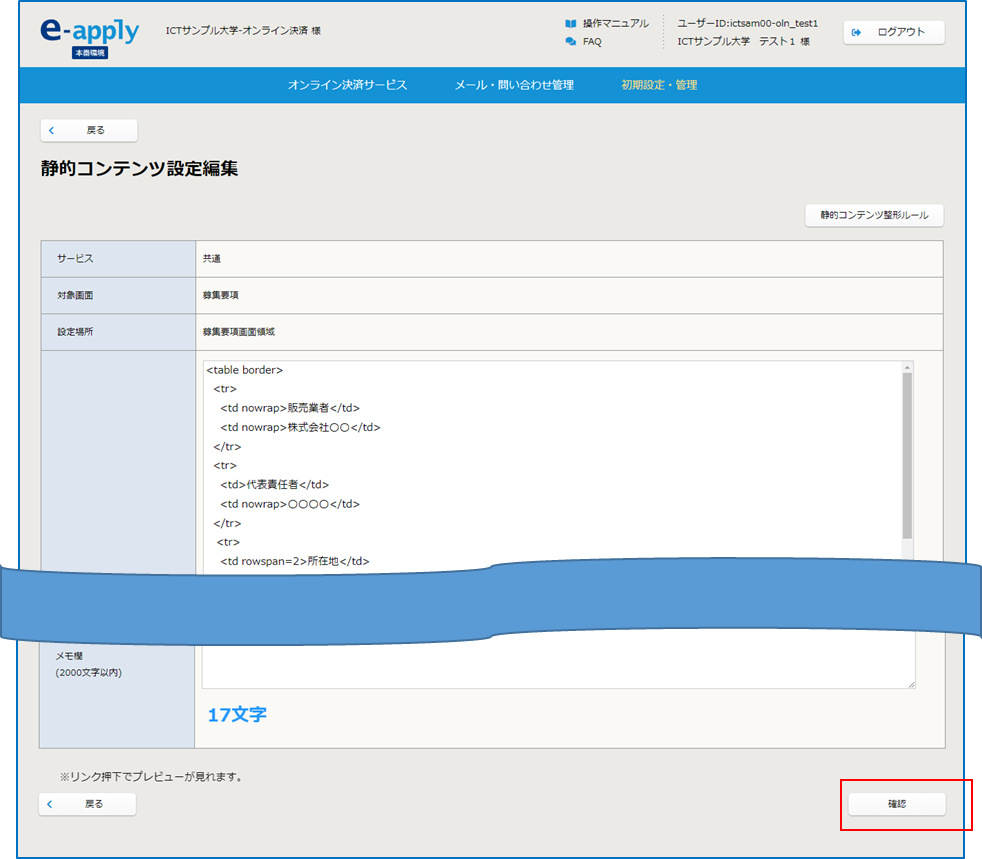The width and height of the screenshot is (982, 859).
Task: Click the memo text area resize handle
Action: point(911,684)
